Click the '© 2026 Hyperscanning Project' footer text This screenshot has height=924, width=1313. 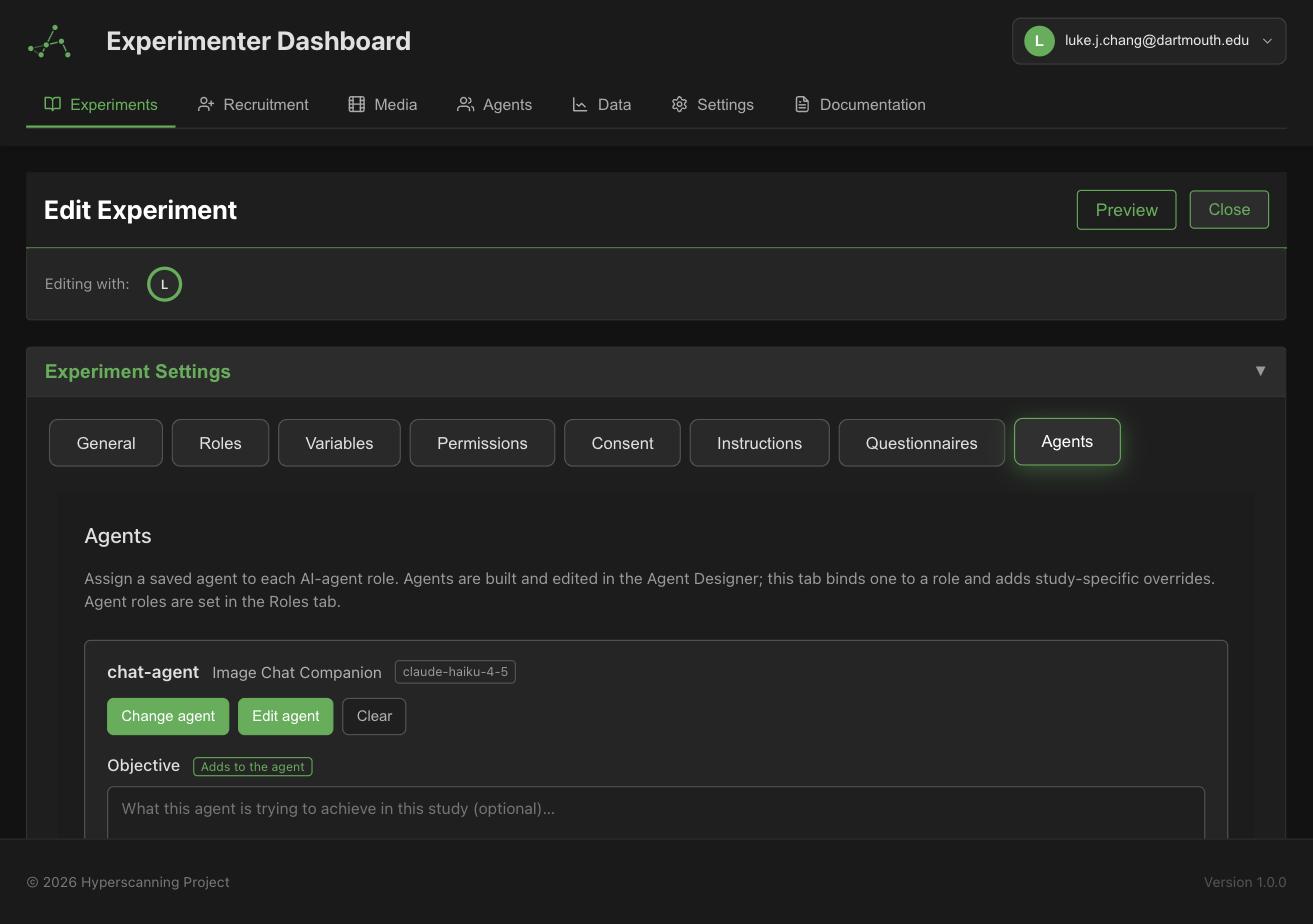tap(128, 882)
